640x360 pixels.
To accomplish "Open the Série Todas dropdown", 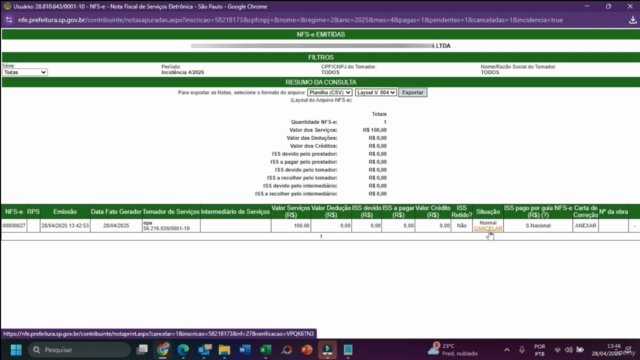I will pos(25,72).
